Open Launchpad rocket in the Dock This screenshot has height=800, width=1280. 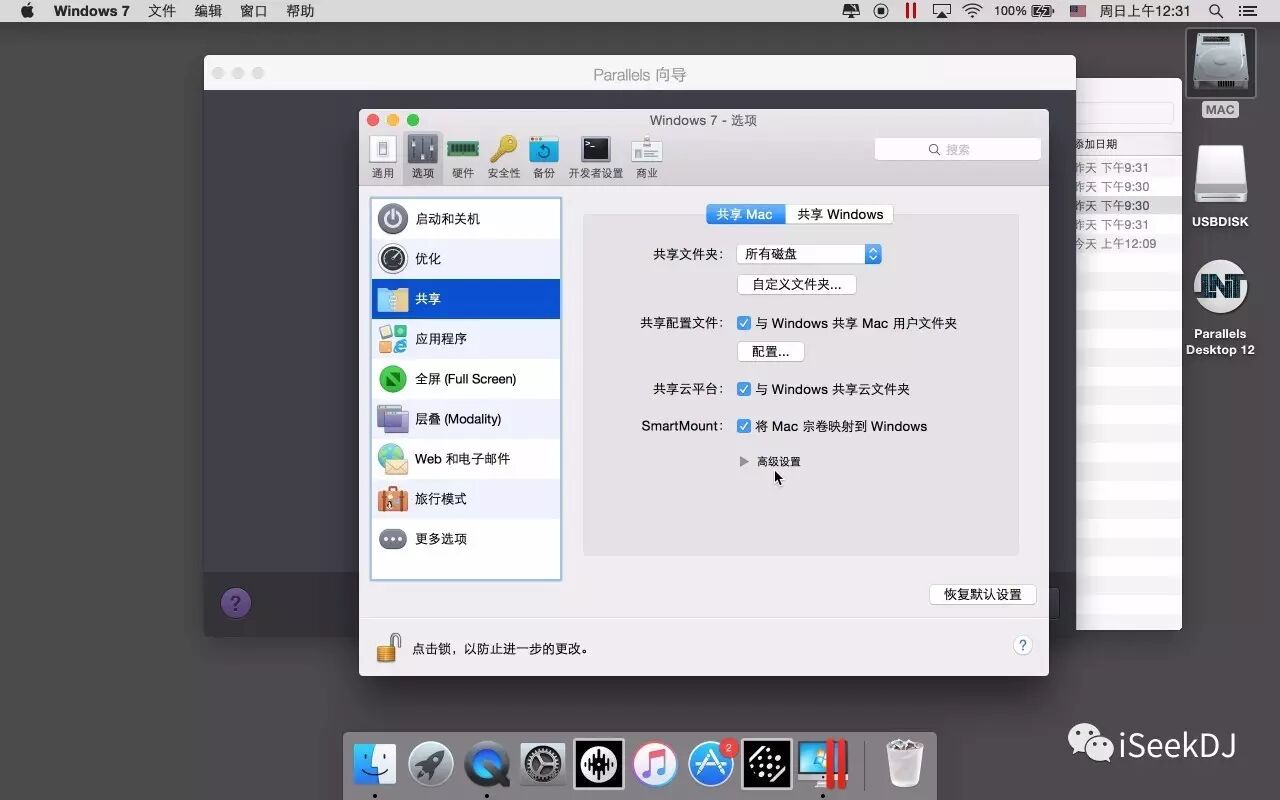click(x=431, y=765)
